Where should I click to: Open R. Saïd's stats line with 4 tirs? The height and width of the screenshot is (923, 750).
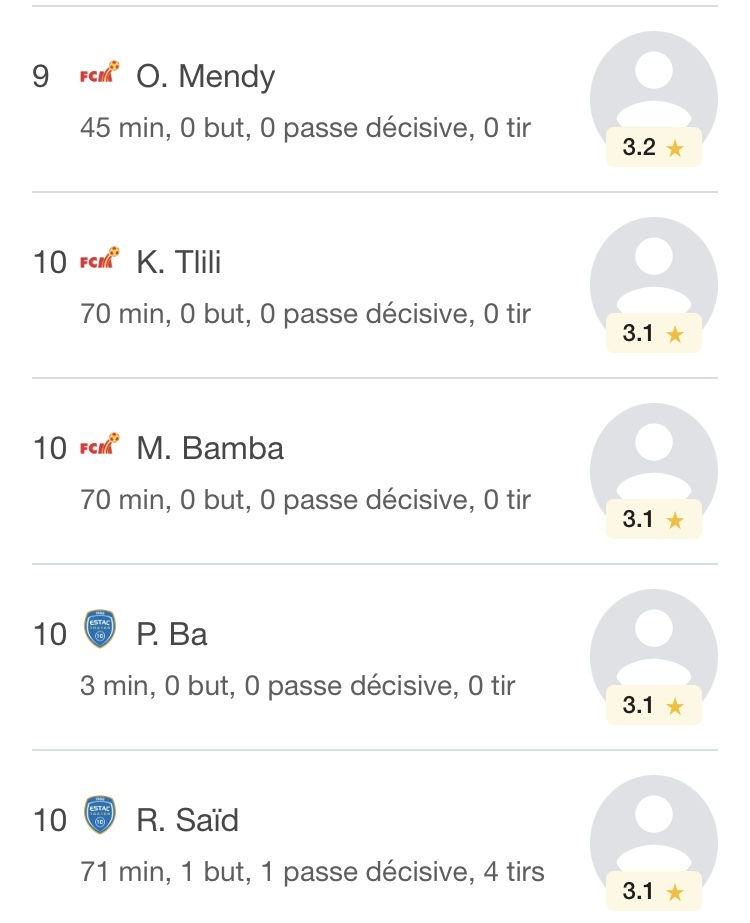312,872
